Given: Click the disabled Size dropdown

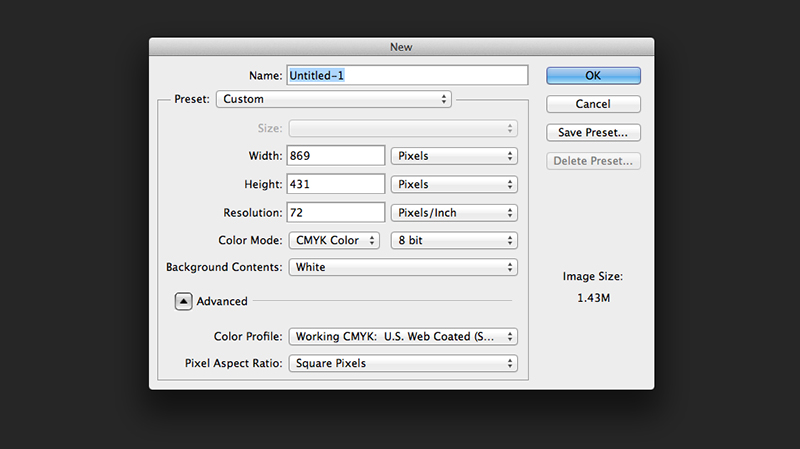Looking at the screenshot, I should click(x=403, y=129).
